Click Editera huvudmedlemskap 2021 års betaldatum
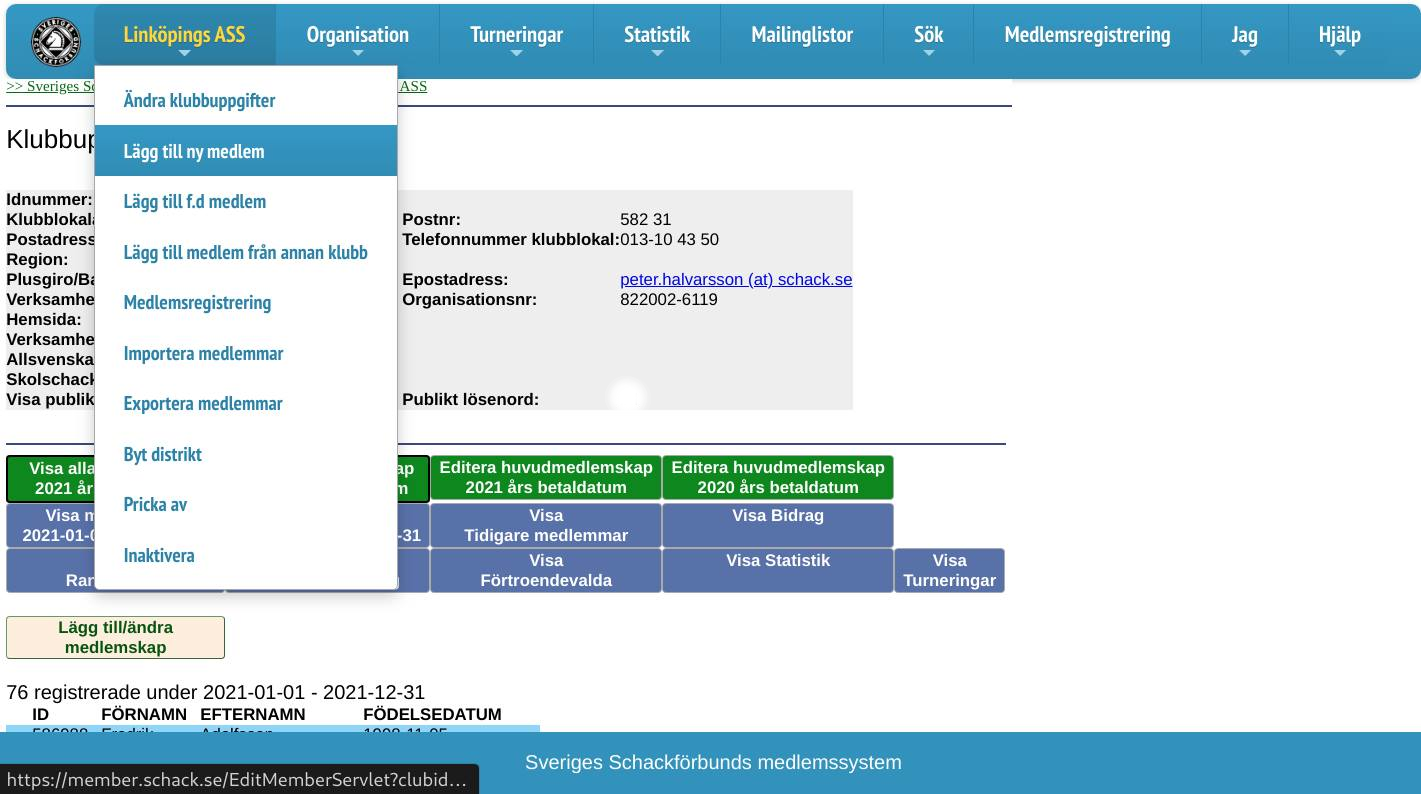The height and width of the screenshot is (794, 1421). point(546,478)
